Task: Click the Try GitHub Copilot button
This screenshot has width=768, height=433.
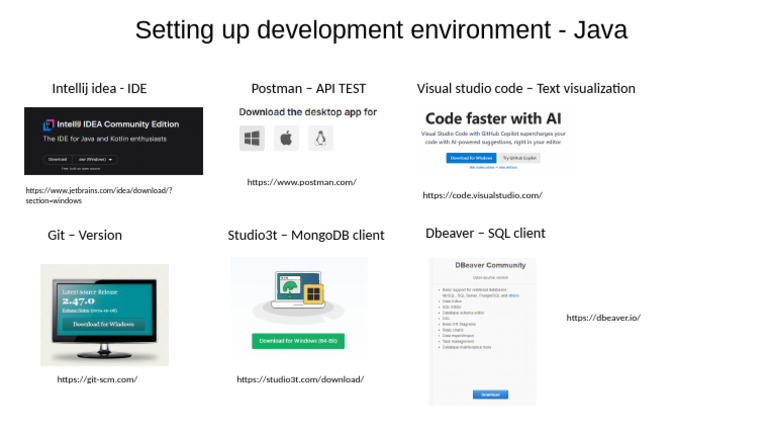Action: pos(520,158)
